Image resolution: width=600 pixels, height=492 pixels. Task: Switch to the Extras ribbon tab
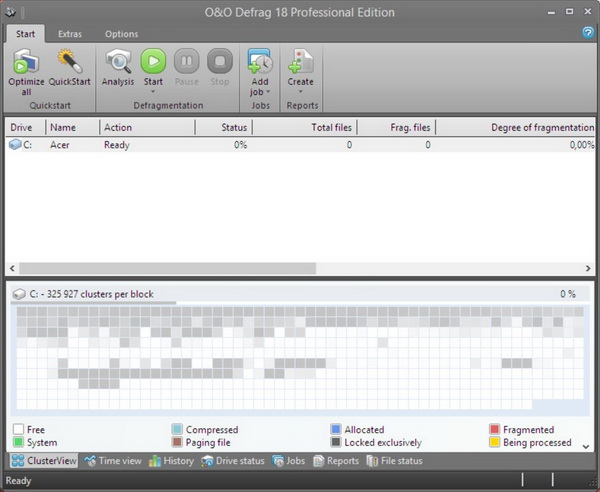70,34
